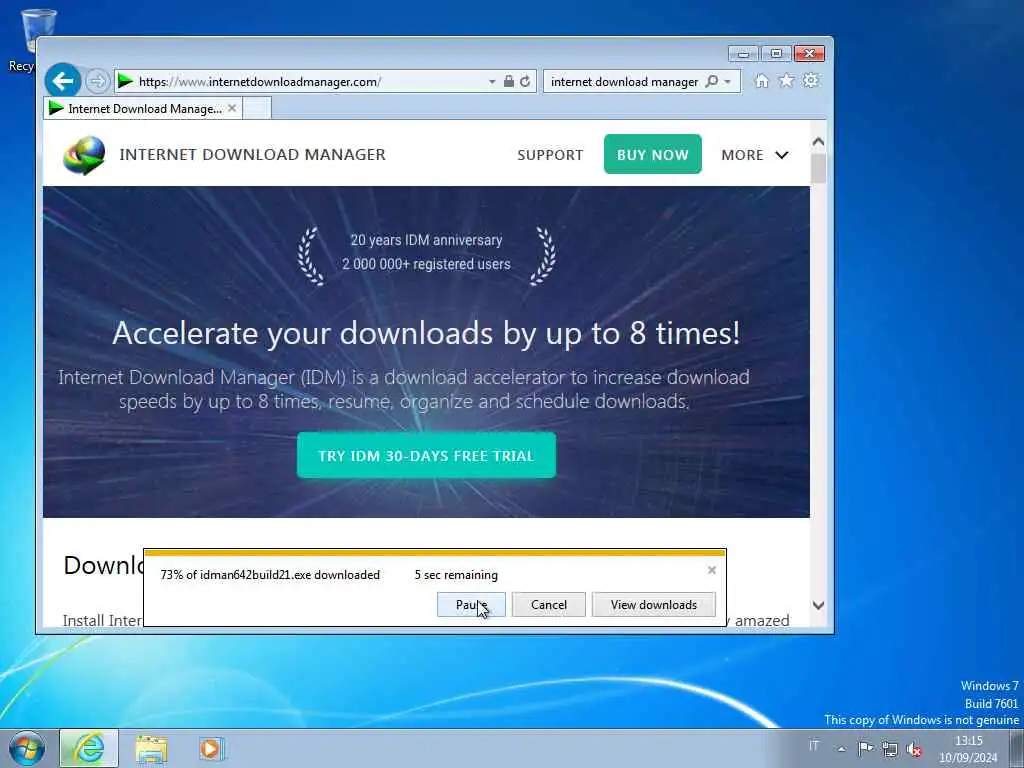Click TRY IDM 30-DAYS FREE TRIAL button

click(x=426, y=455)
